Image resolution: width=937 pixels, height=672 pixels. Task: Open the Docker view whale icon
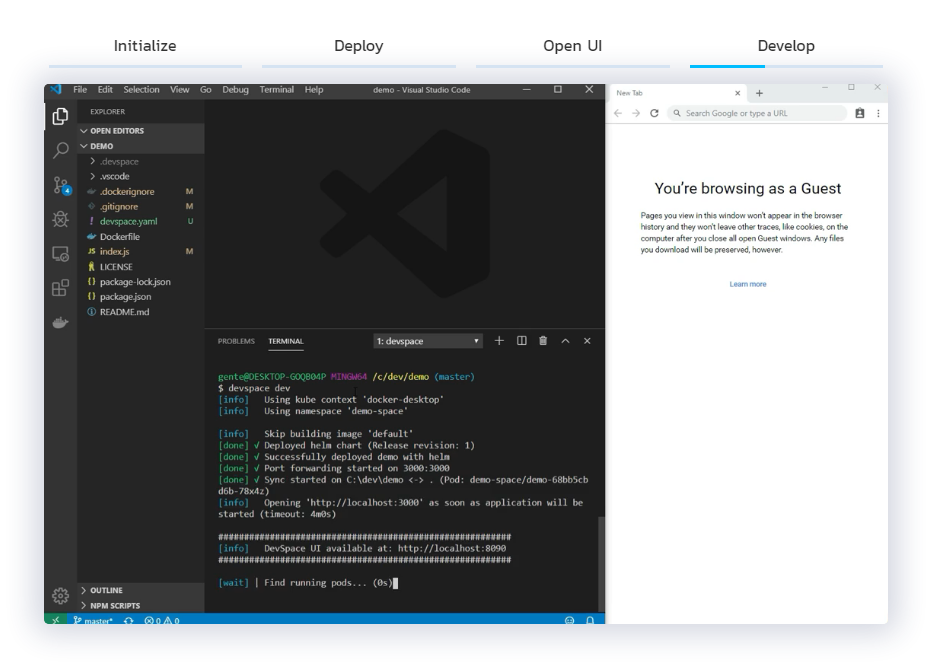tap(60, 323)
